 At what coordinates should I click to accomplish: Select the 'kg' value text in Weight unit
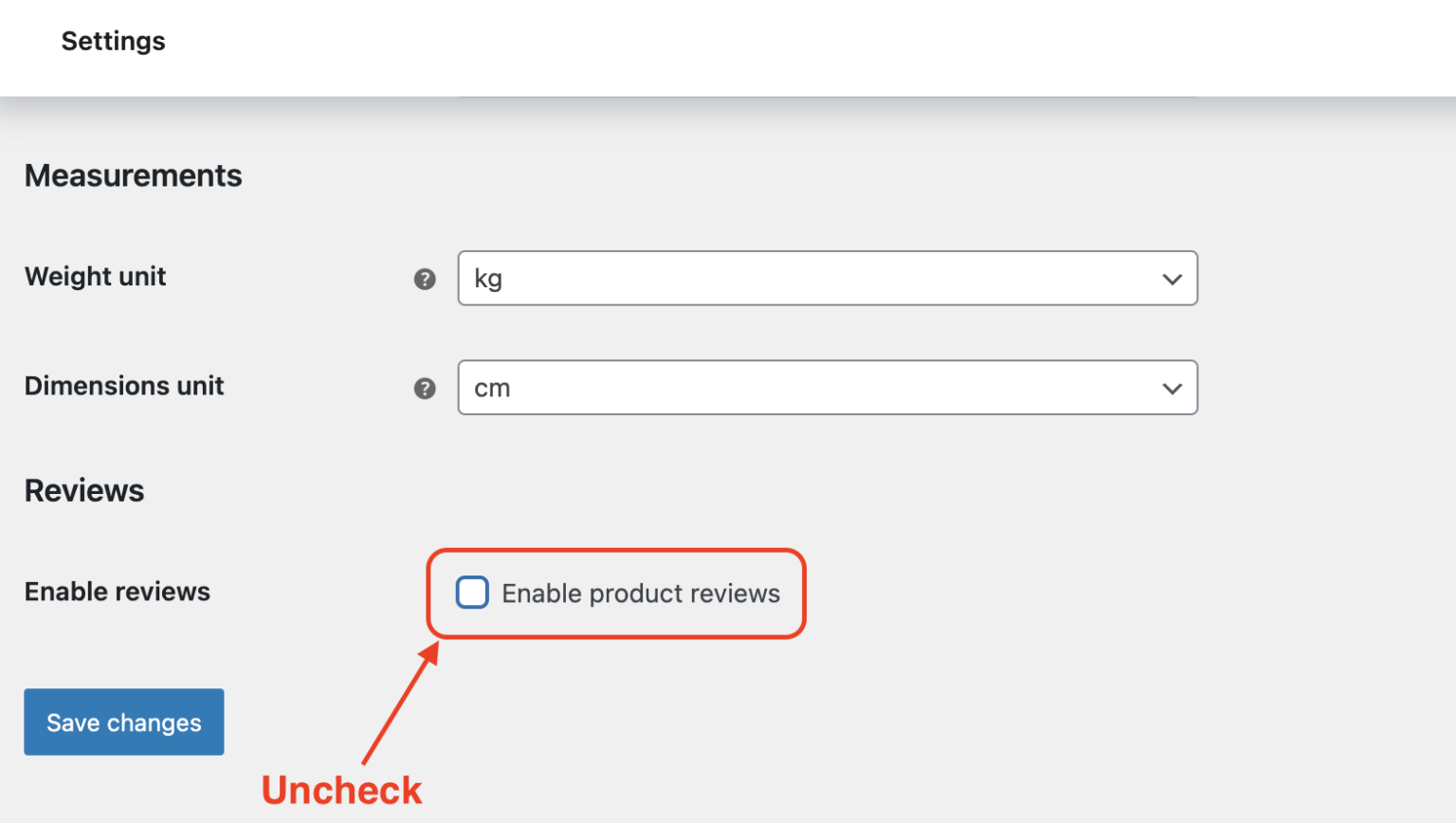(x=488, y=280)
